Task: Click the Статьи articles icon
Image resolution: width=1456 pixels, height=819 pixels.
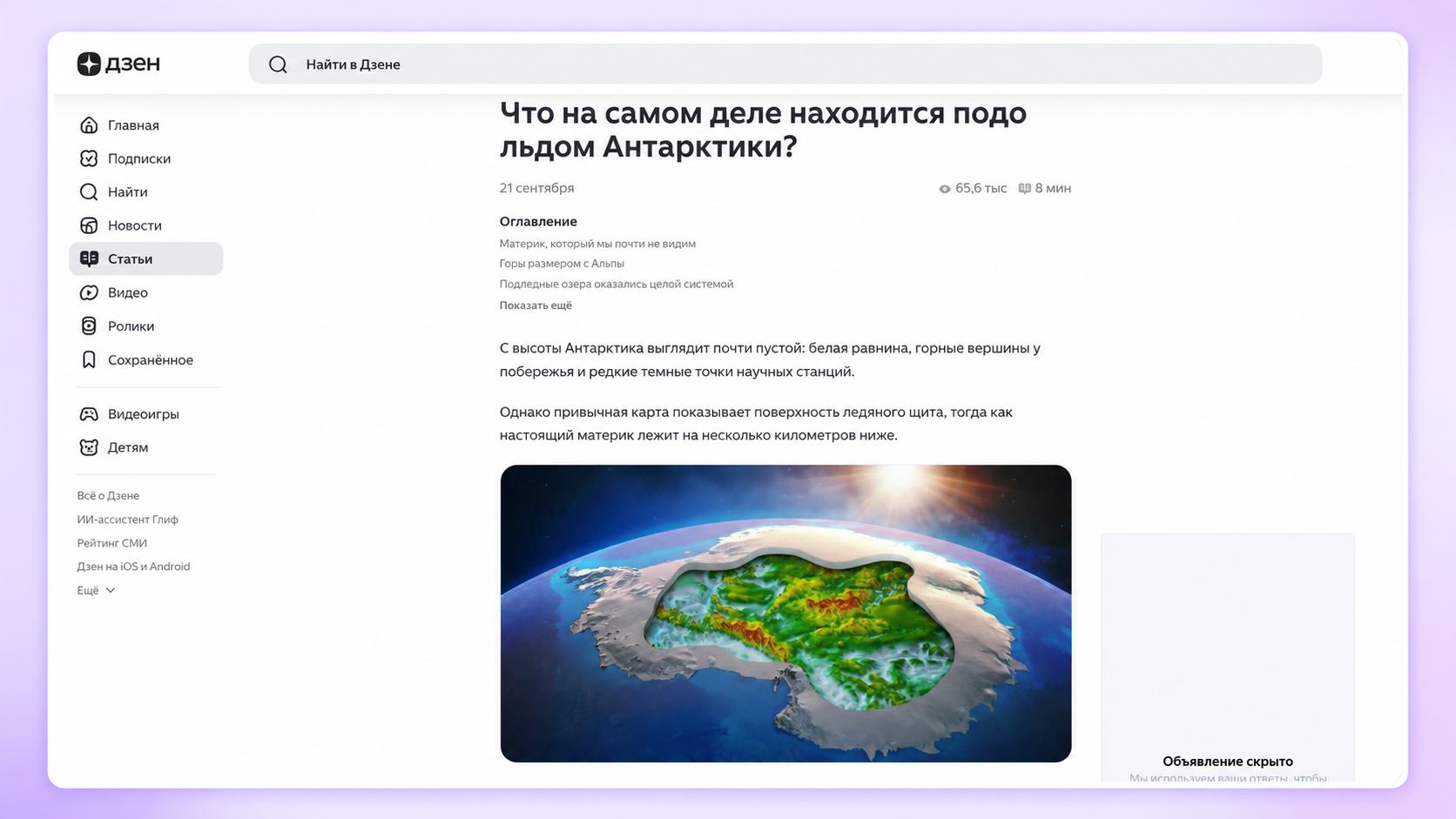Action: click(89, 258)
